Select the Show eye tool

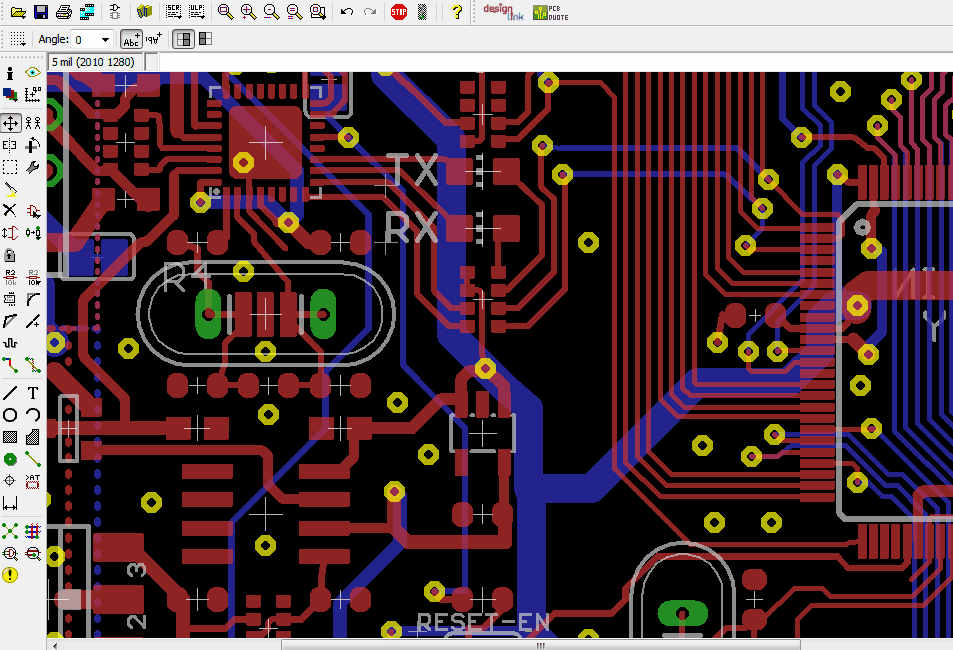click(33, 73)
